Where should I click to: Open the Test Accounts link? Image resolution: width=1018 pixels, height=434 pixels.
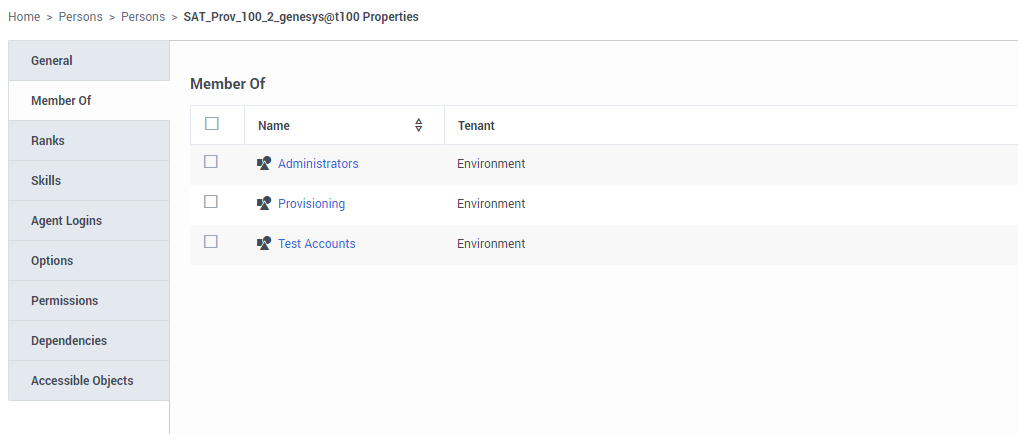(317, 244)
